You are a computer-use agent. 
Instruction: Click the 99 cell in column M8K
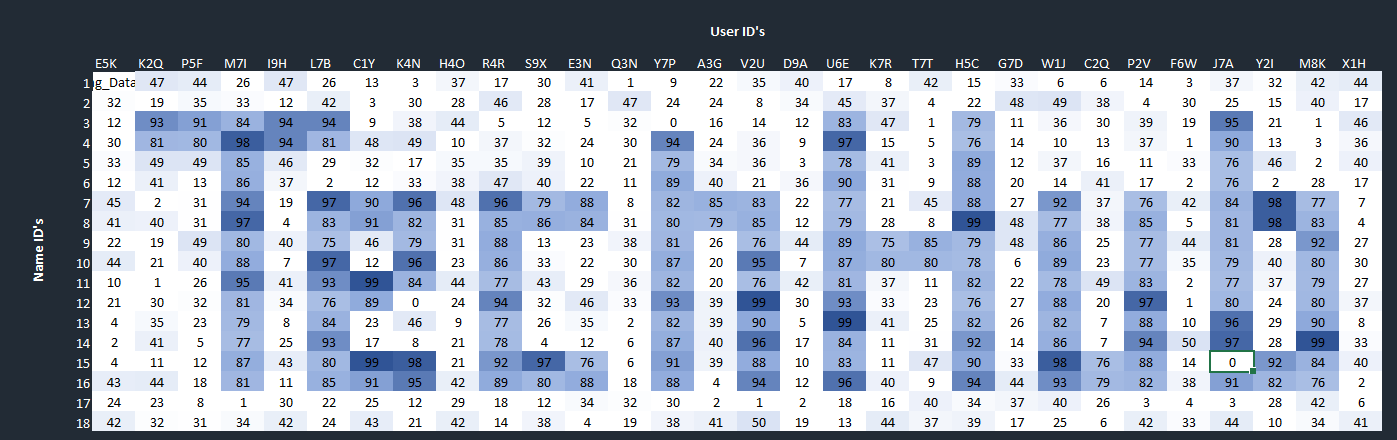(1312, 342)
